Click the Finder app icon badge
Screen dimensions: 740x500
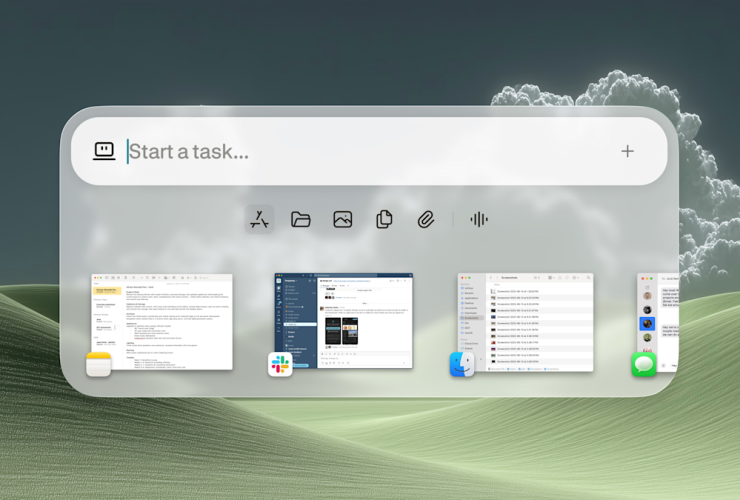(462, 364)
